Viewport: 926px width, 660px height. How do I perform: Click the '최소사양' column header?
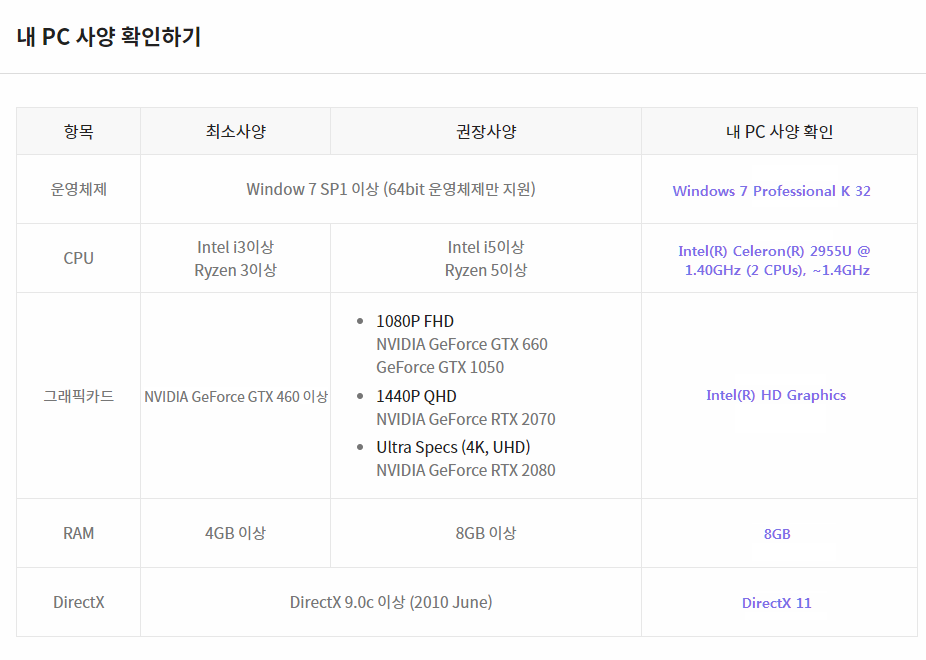[x=235, y=131]
